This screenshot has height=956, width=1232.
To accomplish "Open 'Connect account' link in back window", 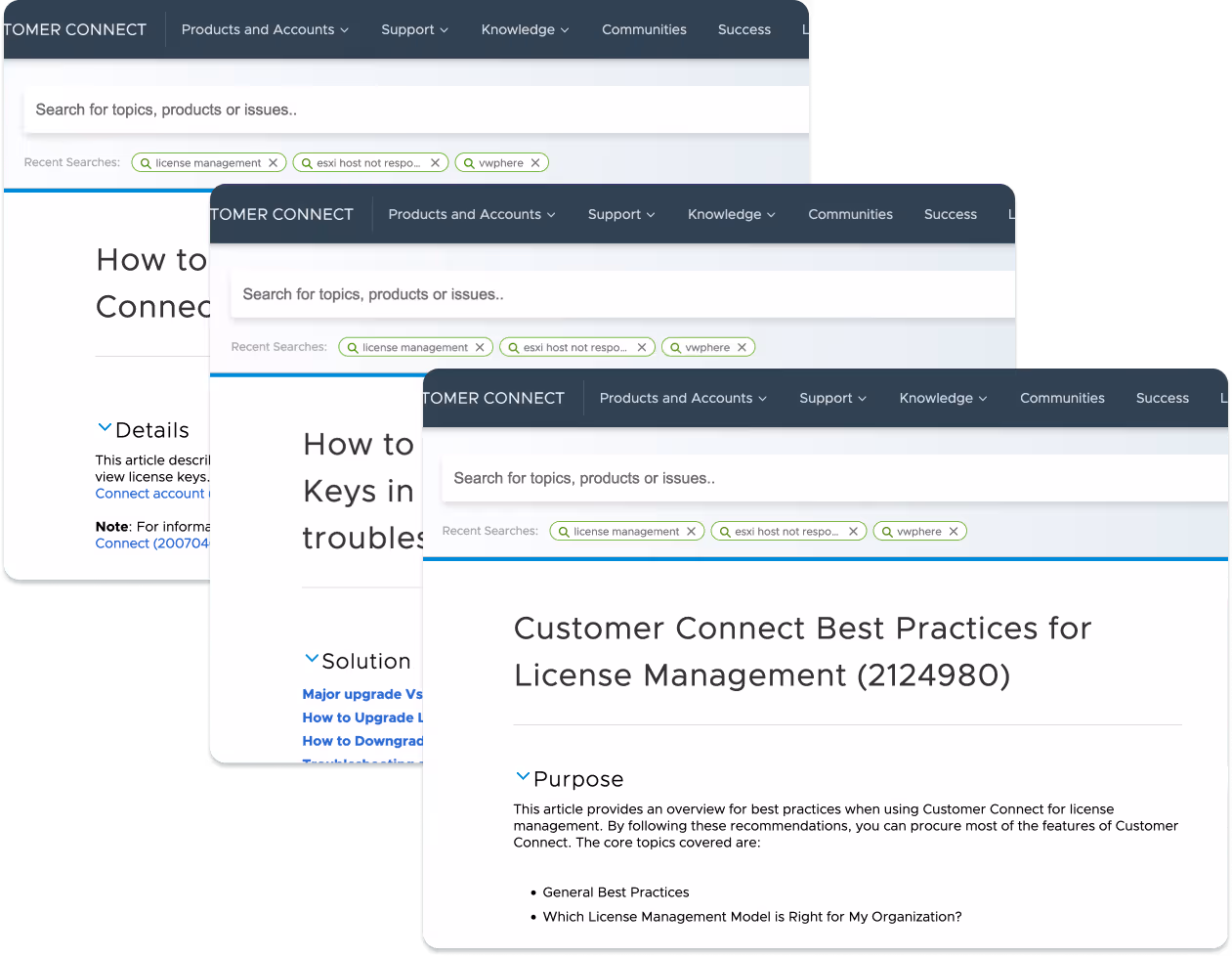I will (x=151, y=494).
